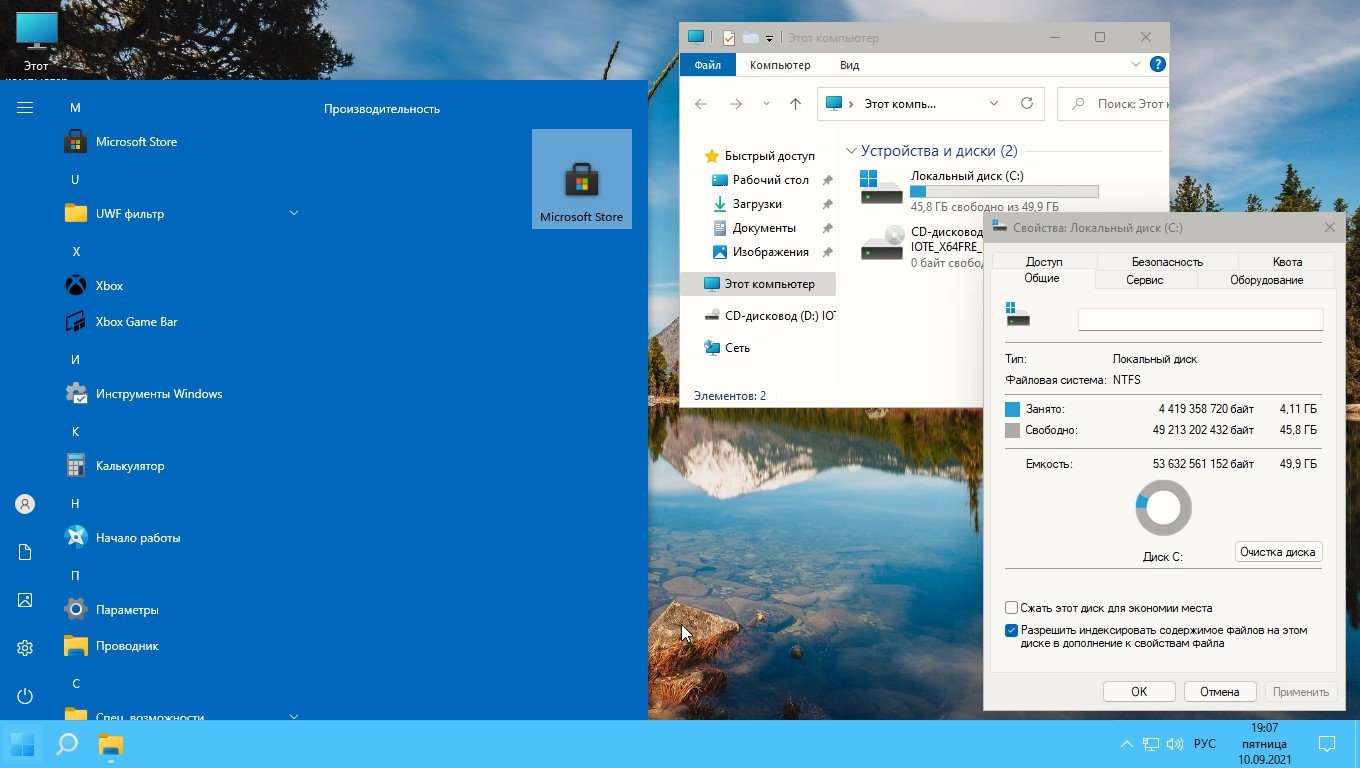Launch Калькулятор app from Start list
The image size is (1360, 768).
pos(129,466)
